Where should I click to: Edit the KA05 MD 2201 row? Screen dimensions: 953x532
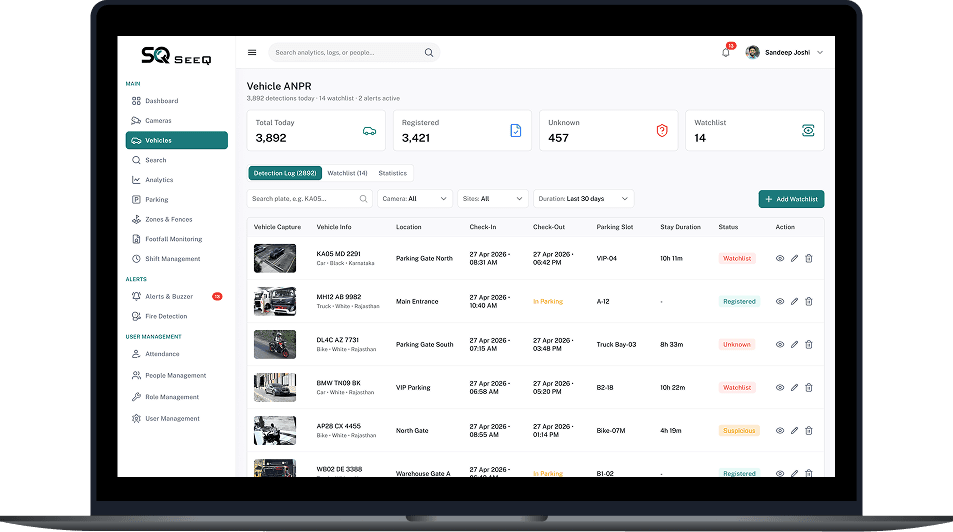tap(794, 258)
